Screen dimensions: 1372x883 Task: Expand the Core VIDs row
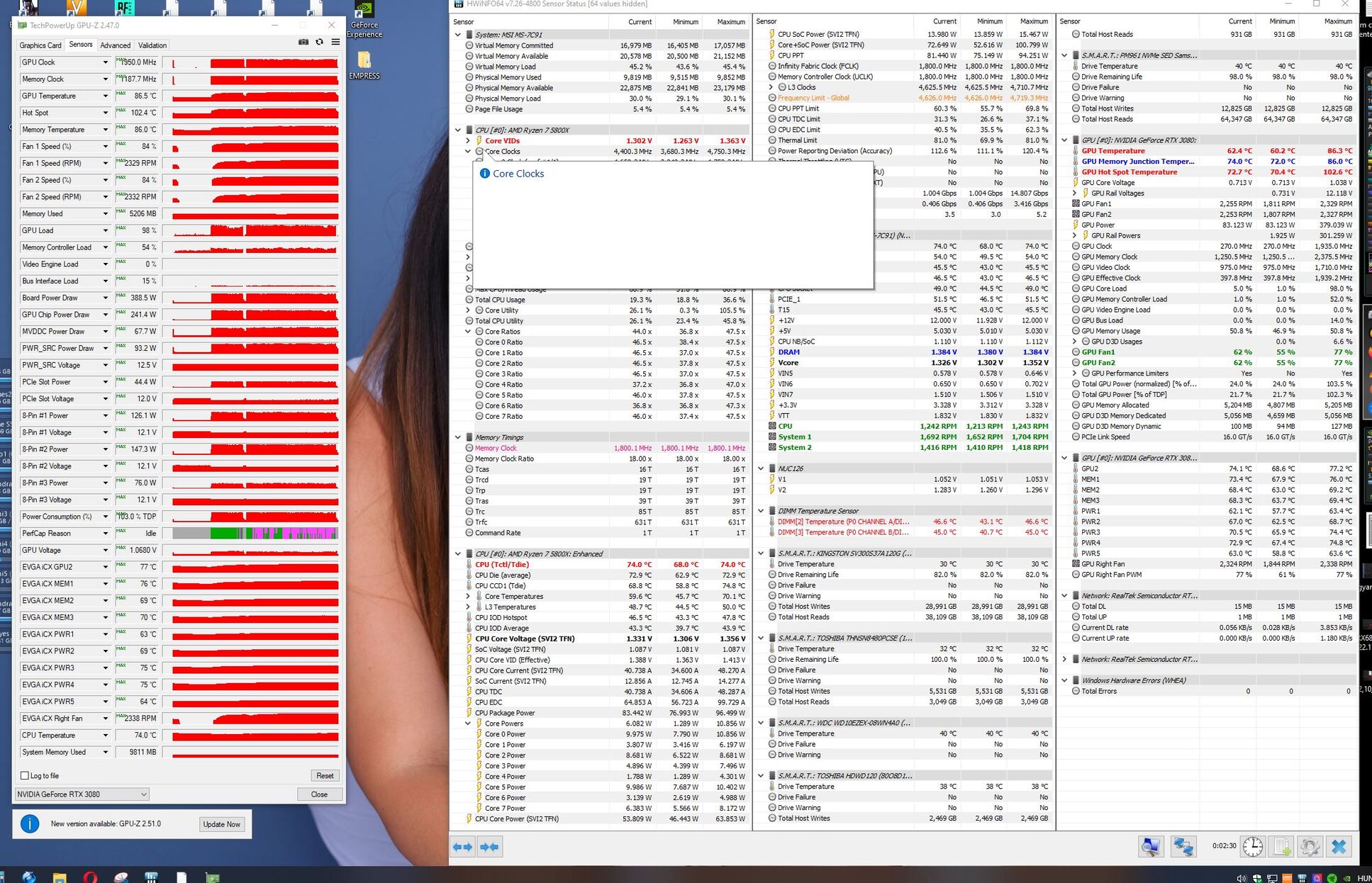[x=468, y=141]
